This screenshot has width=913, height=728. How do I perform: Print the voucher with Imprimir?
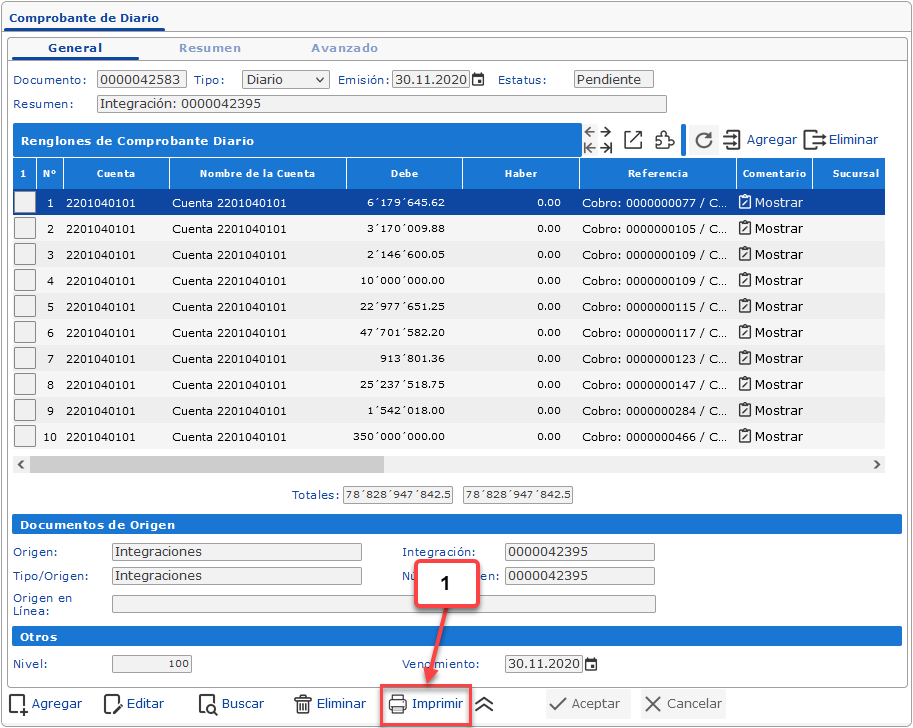pos(427,704)
